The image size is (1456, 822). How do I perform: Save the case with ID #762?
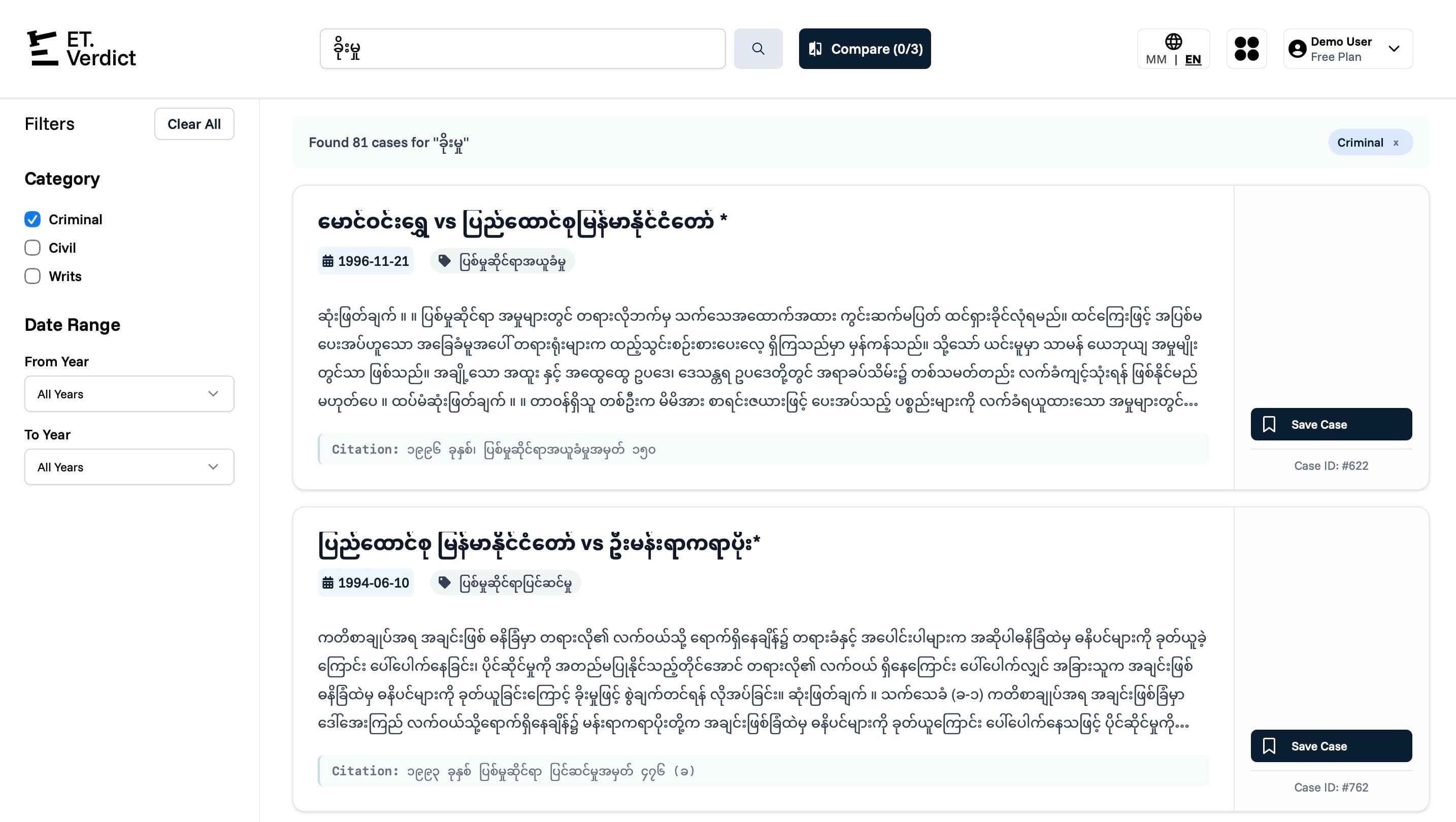tap(1331, 746)
